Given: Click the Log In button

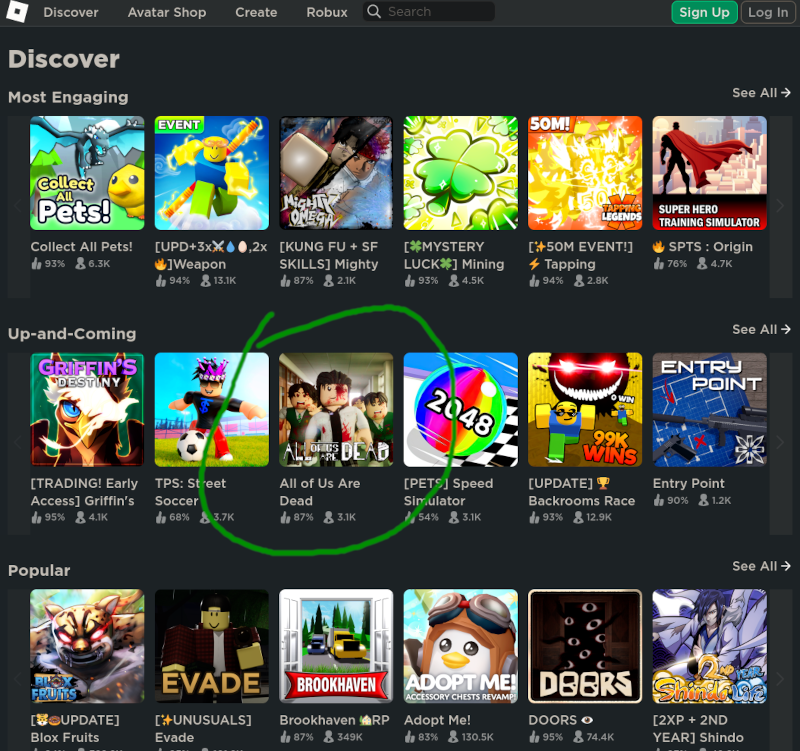Looking at the screenshot, I should [768, 12].
